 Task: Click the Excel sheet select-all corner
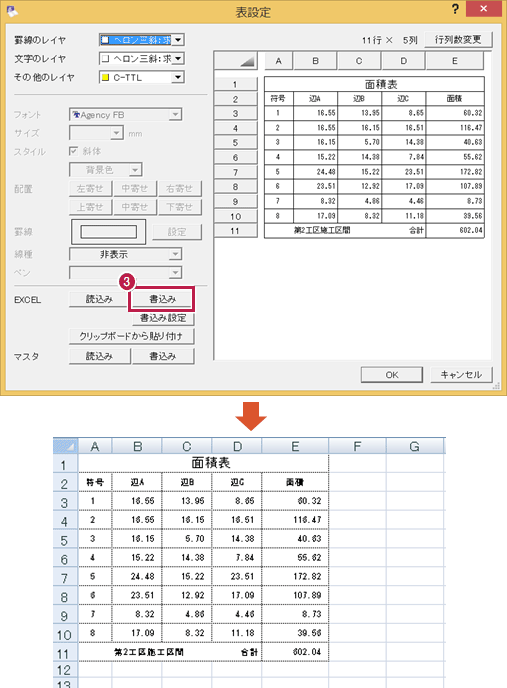coord(65,447)
